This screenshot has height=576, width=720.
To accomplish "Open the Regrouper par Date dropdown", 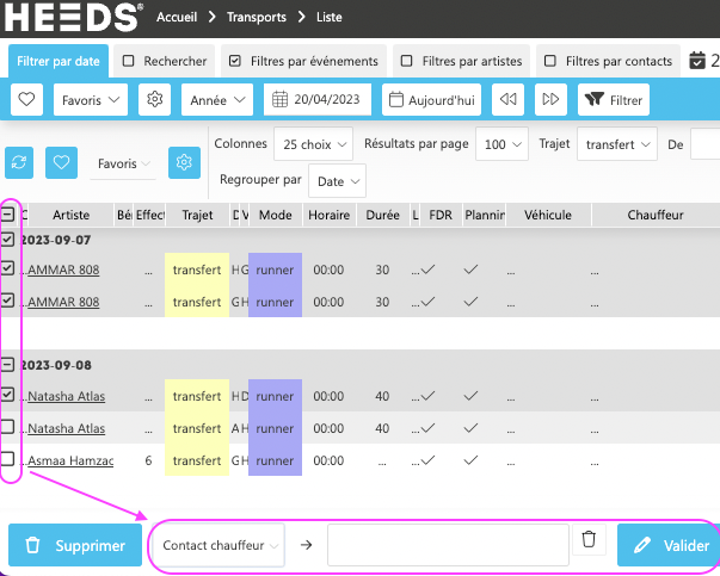I will click(338, 181).
